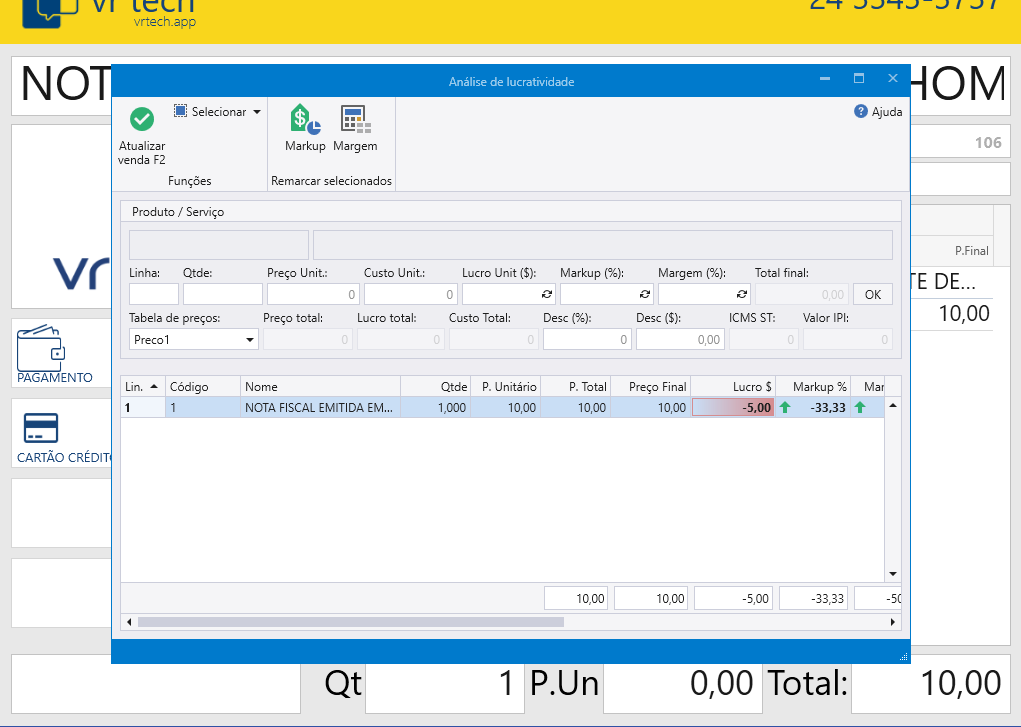Expand the Selecionar dropdown
The height and width of the screenshot is (727, 1021).
[256, 112]
